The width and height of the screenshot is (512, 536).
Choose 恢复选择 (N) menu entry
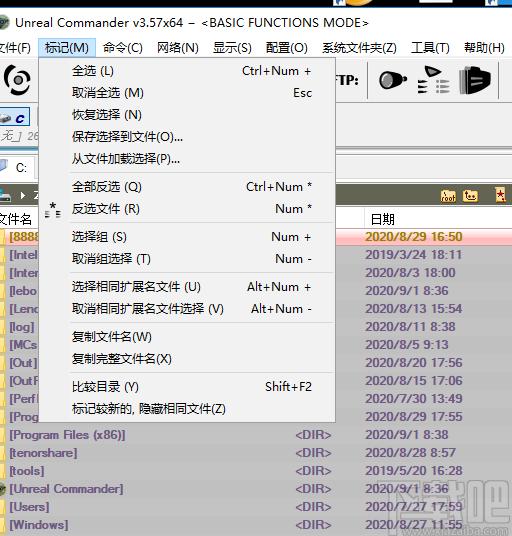(x=187, y=115)
